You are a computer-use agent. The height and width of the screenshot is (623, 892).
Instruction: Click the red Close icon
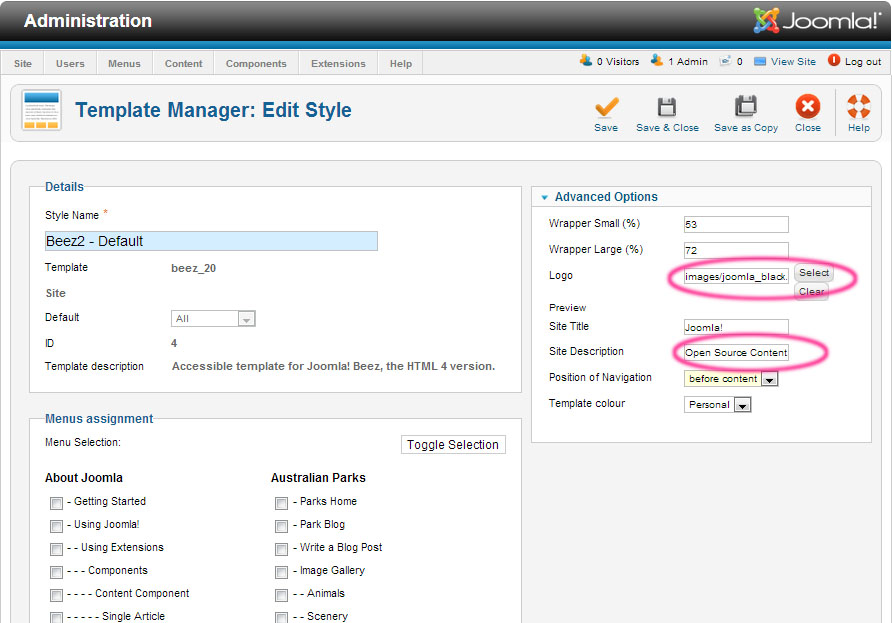pos(807,108)
